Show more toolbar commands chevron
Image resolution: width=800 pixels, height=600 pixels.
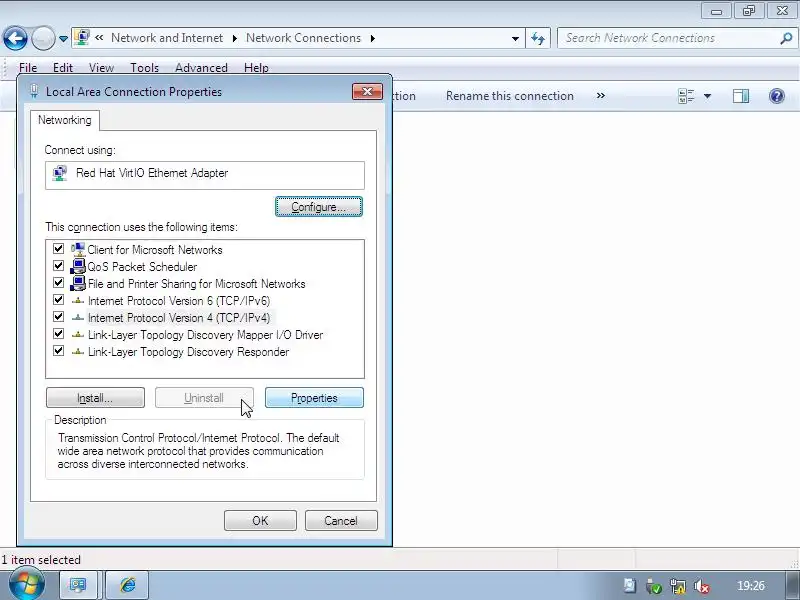point(601,95)
